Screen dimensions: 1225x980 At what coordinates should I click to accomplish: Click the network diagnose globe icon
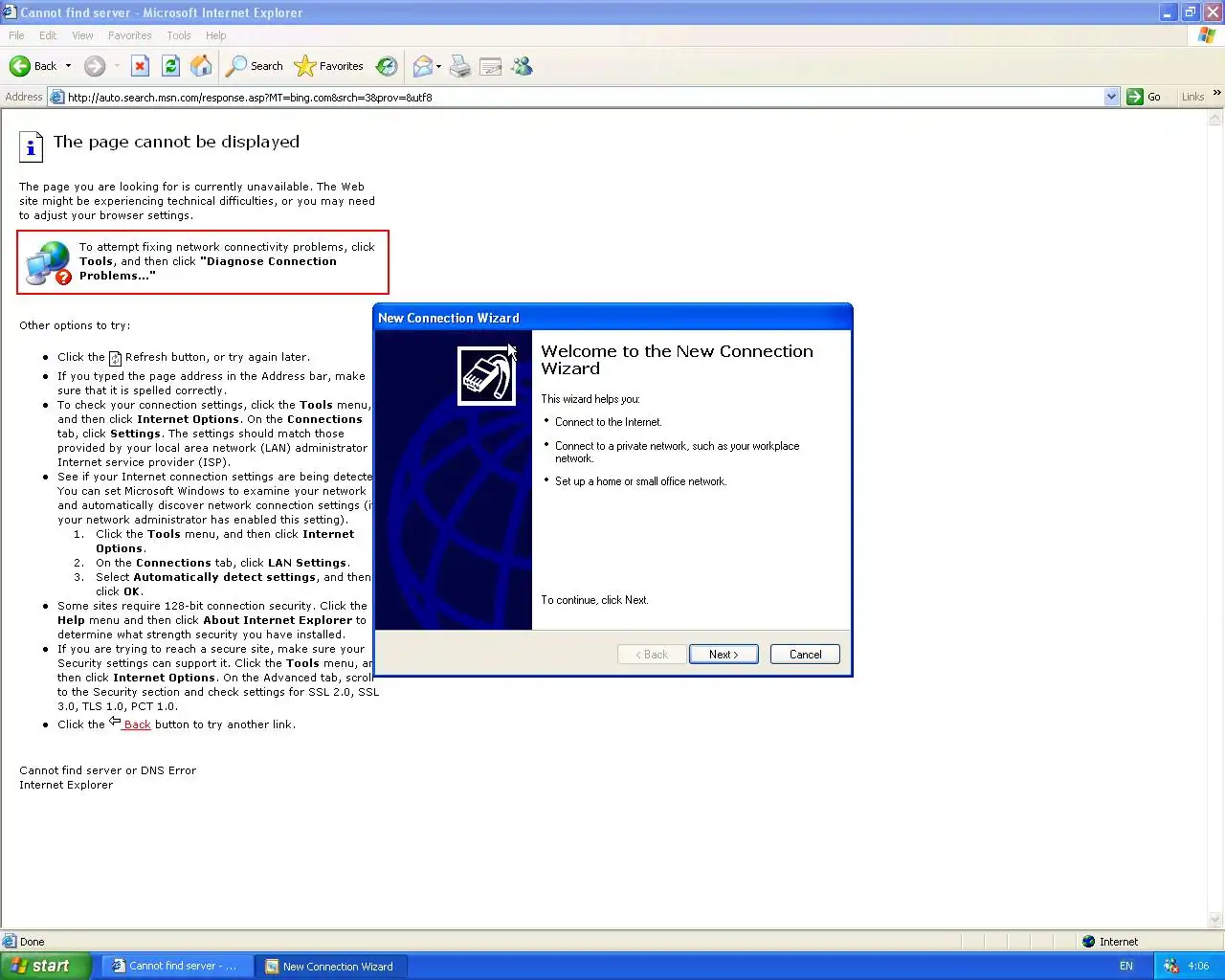[48, 263]
